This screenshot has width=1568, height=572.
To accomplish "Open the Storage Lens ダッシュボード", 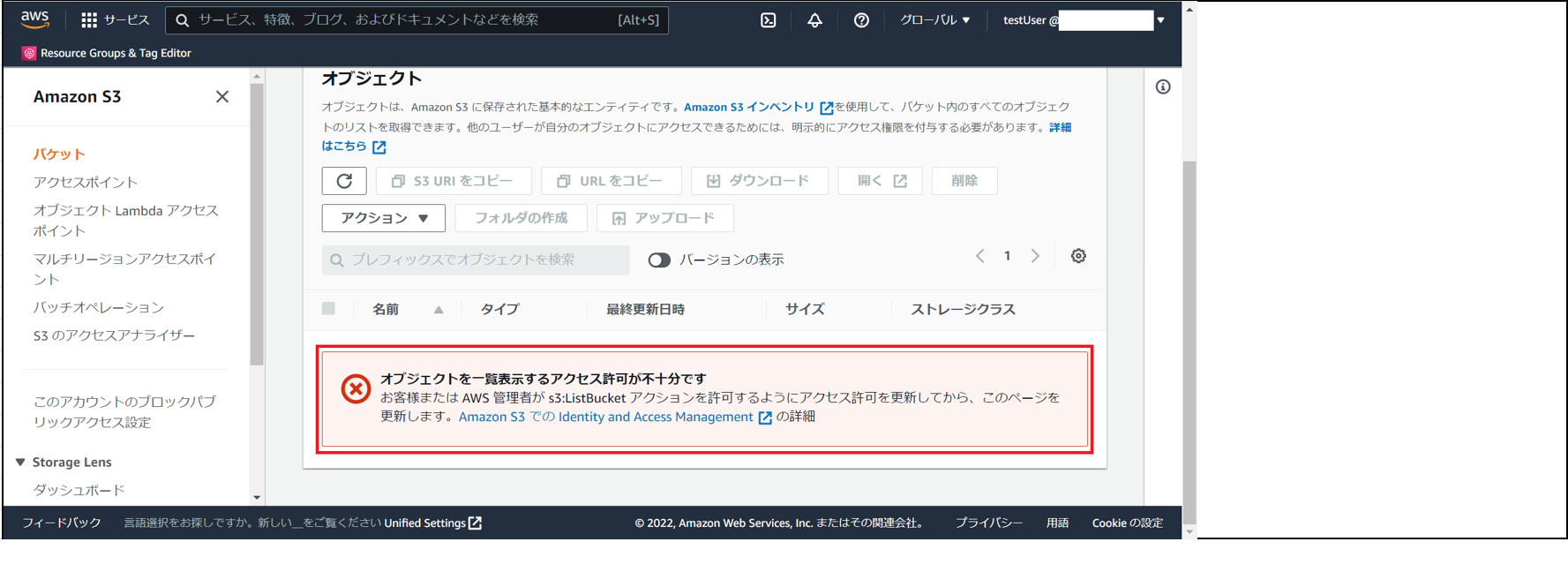I will pos(79,490).
